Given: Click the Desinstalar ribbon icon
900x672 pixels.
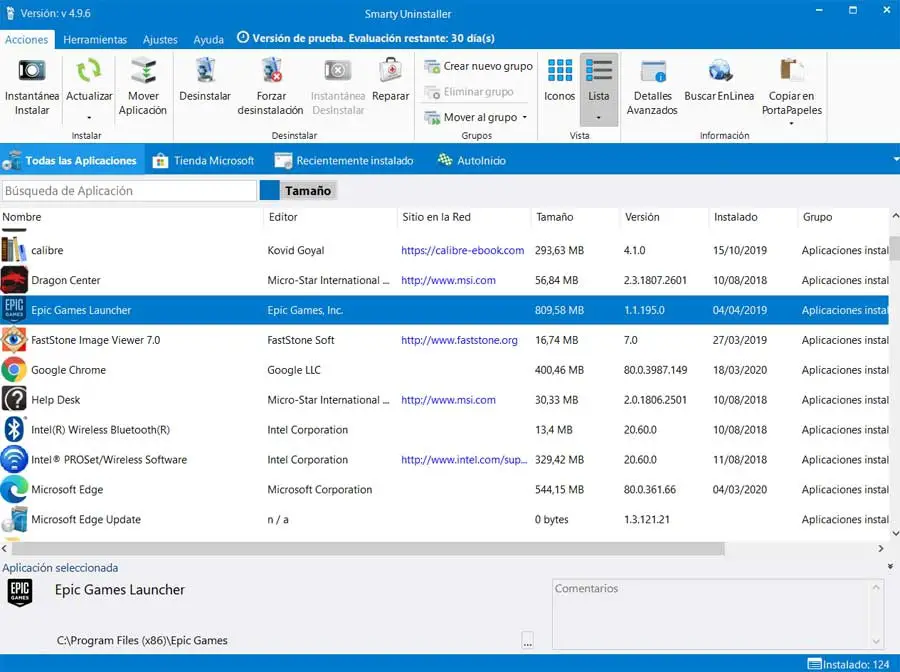Looking at the screenshot, I should tap(205, 71).
